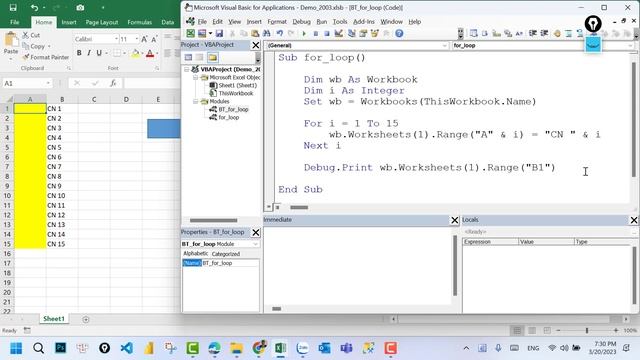Screen dimensions: 640x360
Task: Click Cut in Excel ribbon
Action: 31,36
